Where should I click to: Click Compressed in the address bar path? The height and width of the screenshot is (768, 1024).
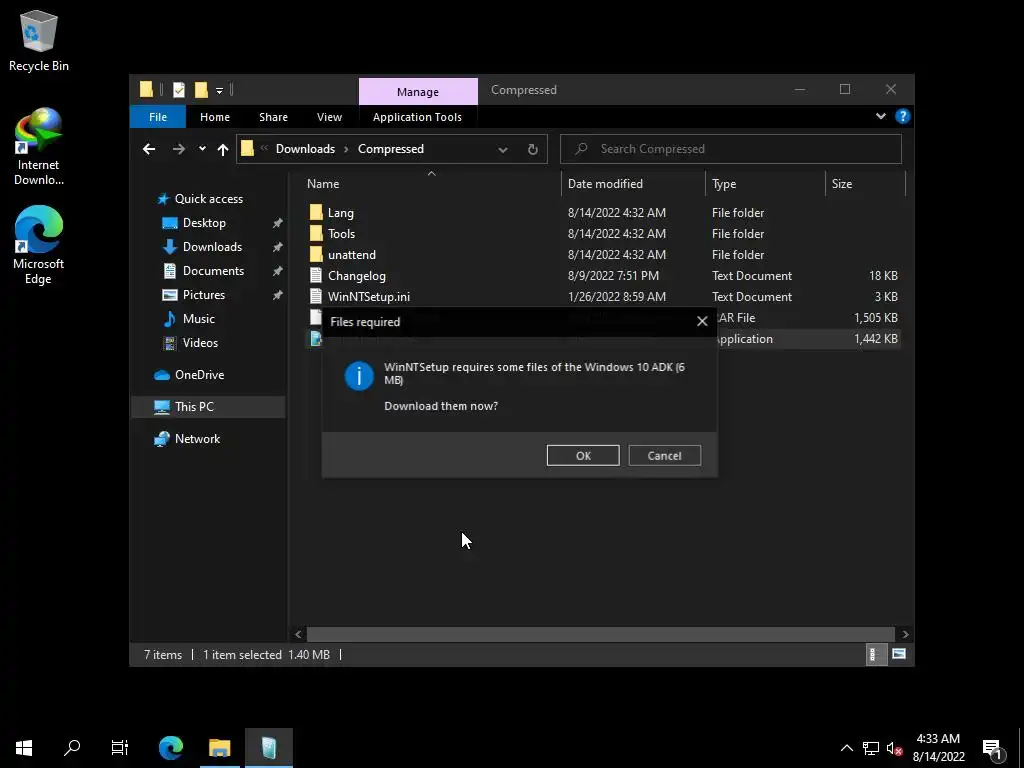coord(391,149)
